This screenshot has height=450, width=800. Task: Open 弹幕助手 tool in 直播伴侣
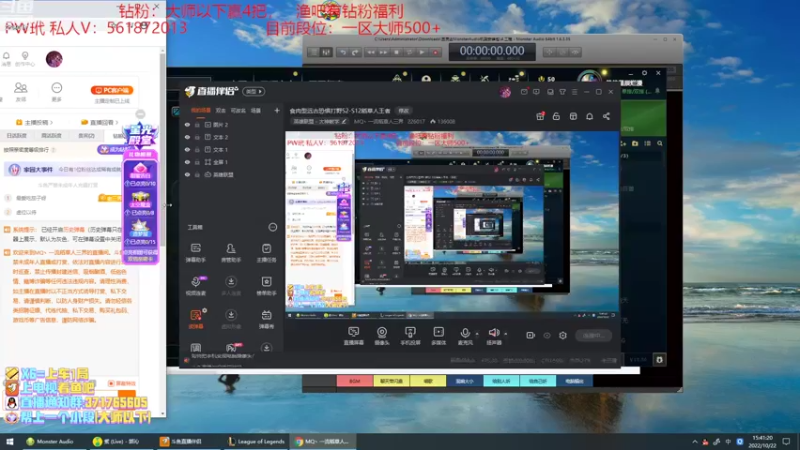tap(196, 253)
